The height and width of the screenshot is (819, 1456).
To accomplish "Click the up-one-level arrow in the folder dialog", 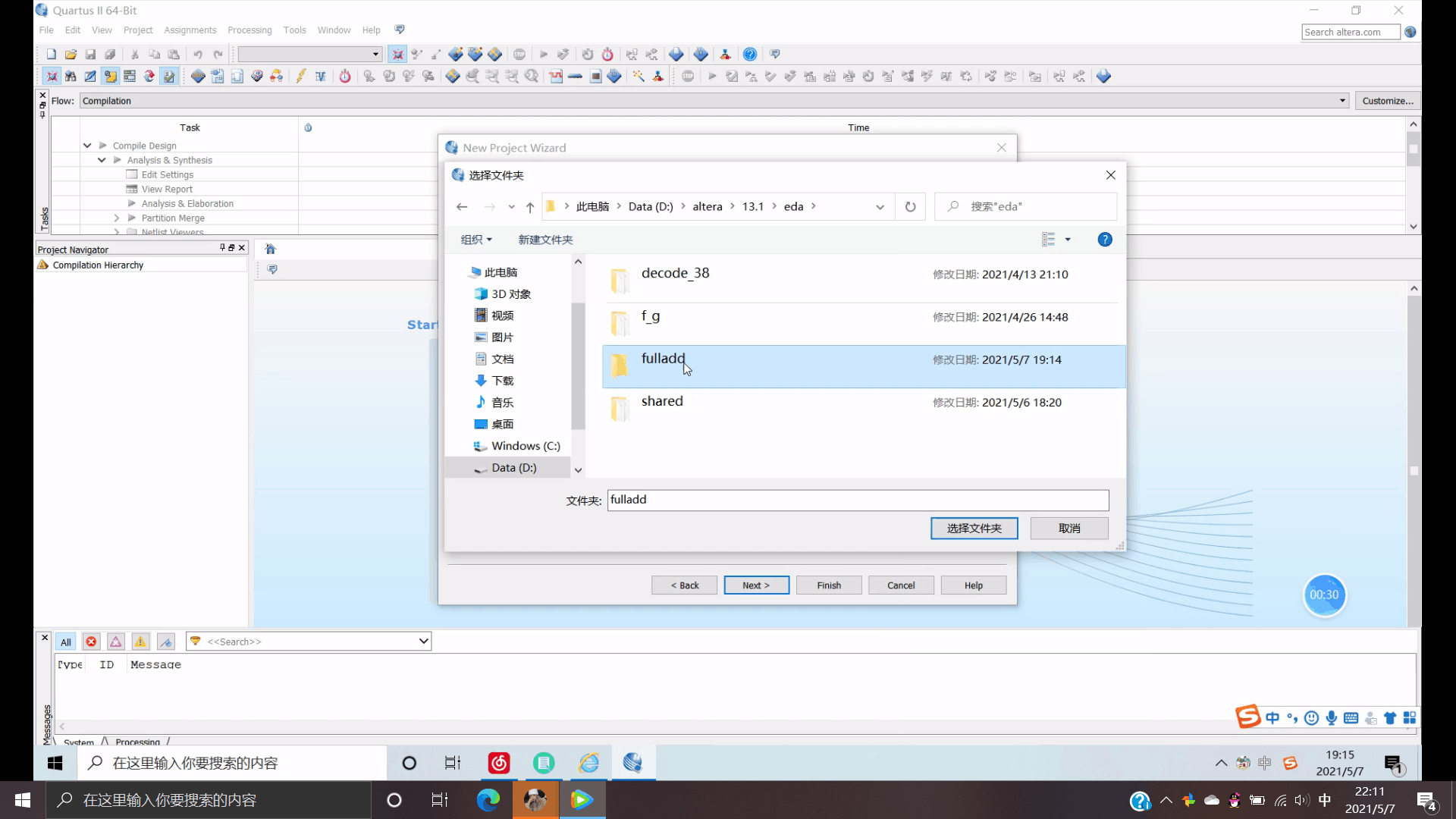I will tap(530, 207).
